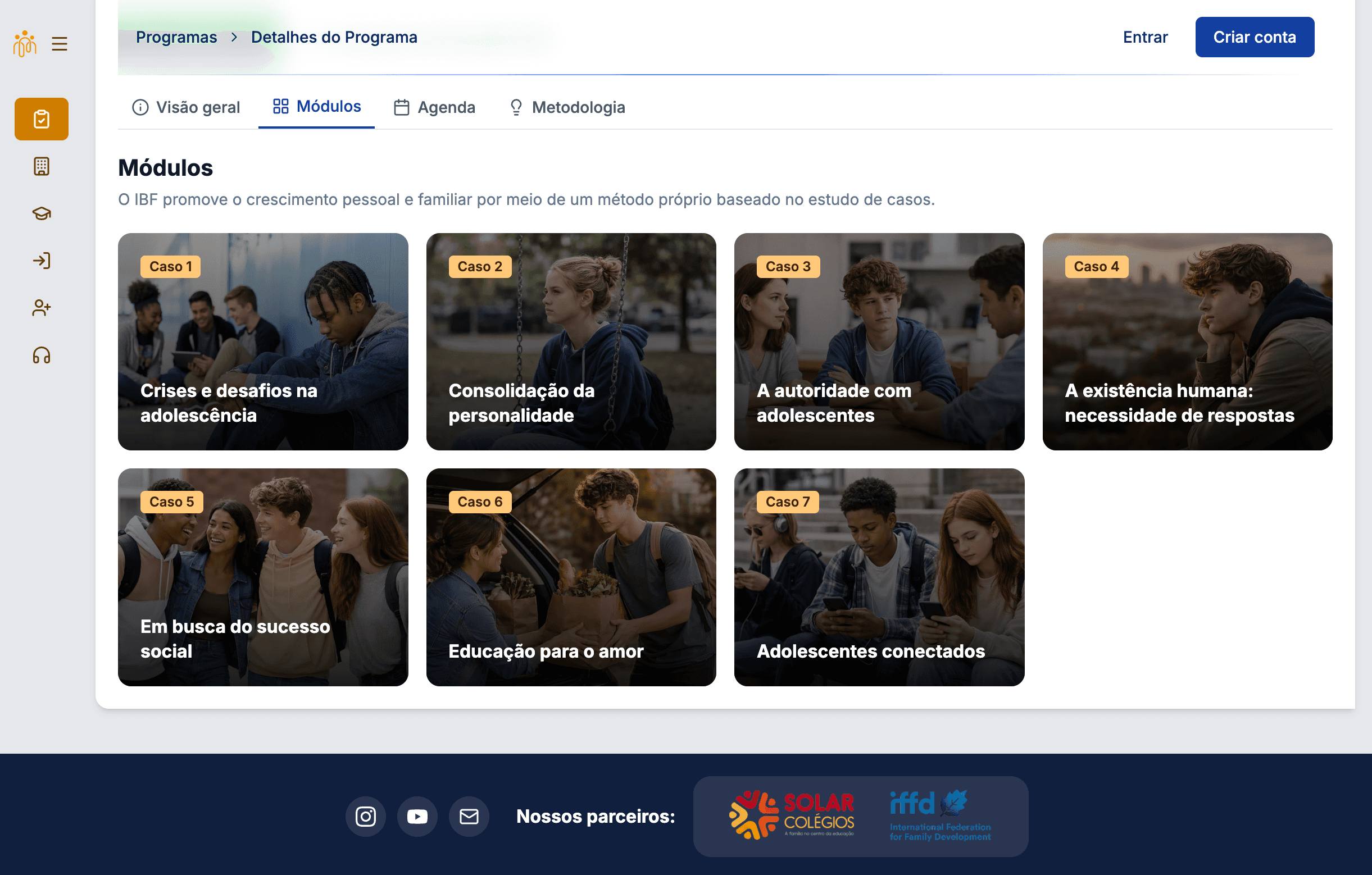Go to Programas breadcrumb link
The image size is (1372, 875).
point(176,37)
